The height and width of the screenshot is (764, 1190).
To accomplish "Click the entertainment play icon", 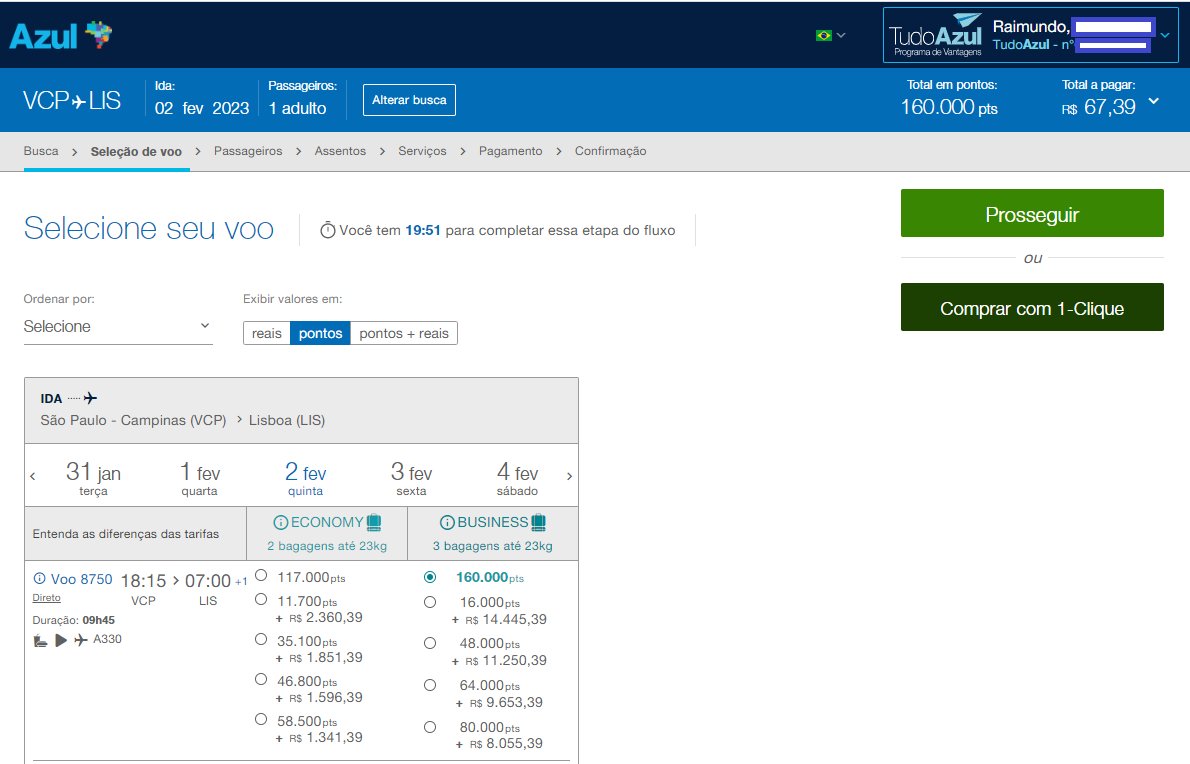I will (x=61, y=641).
